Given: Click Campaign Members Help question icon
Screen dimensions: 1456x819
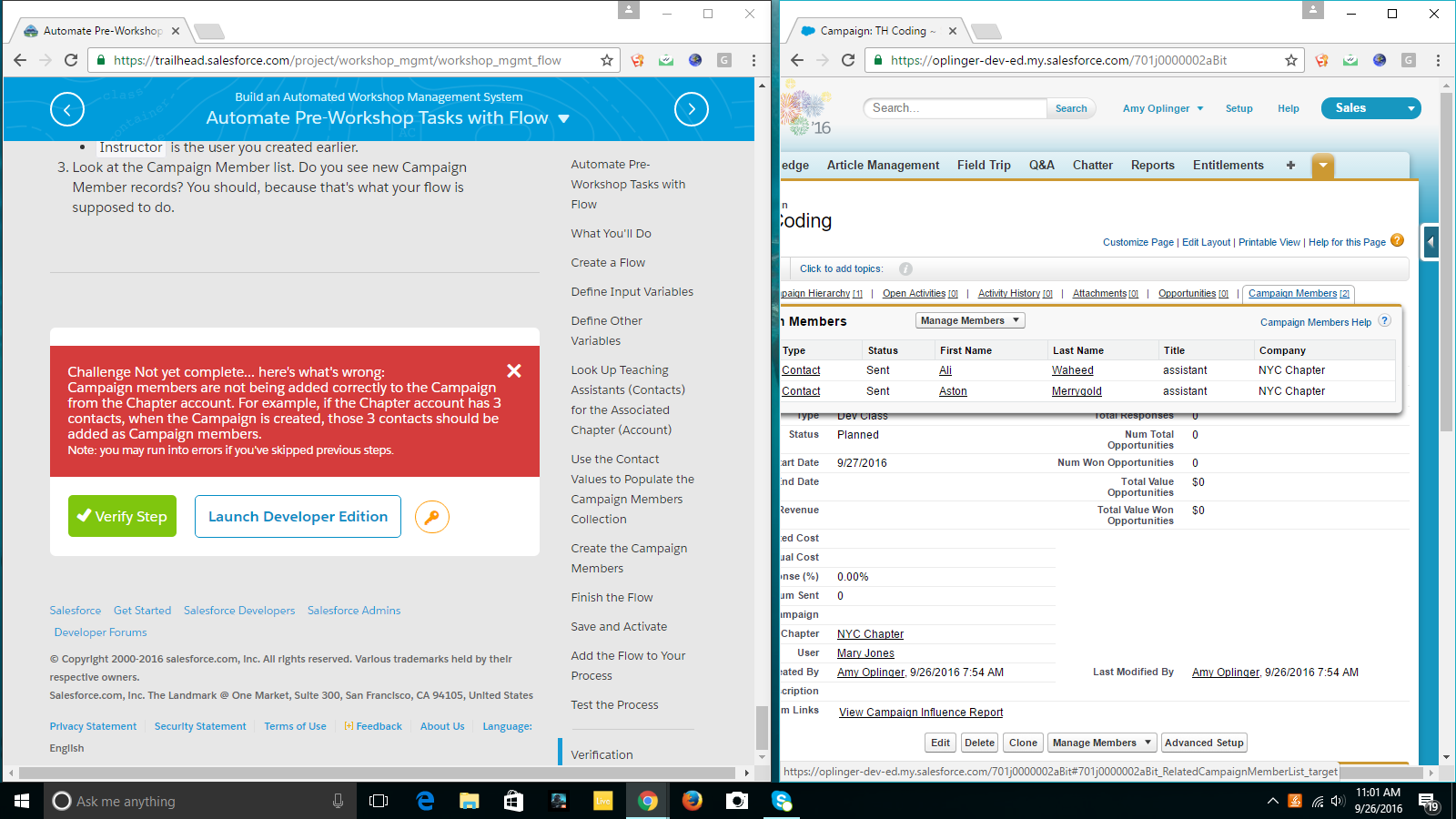Looking at the screenshot, I should 1385,320.
